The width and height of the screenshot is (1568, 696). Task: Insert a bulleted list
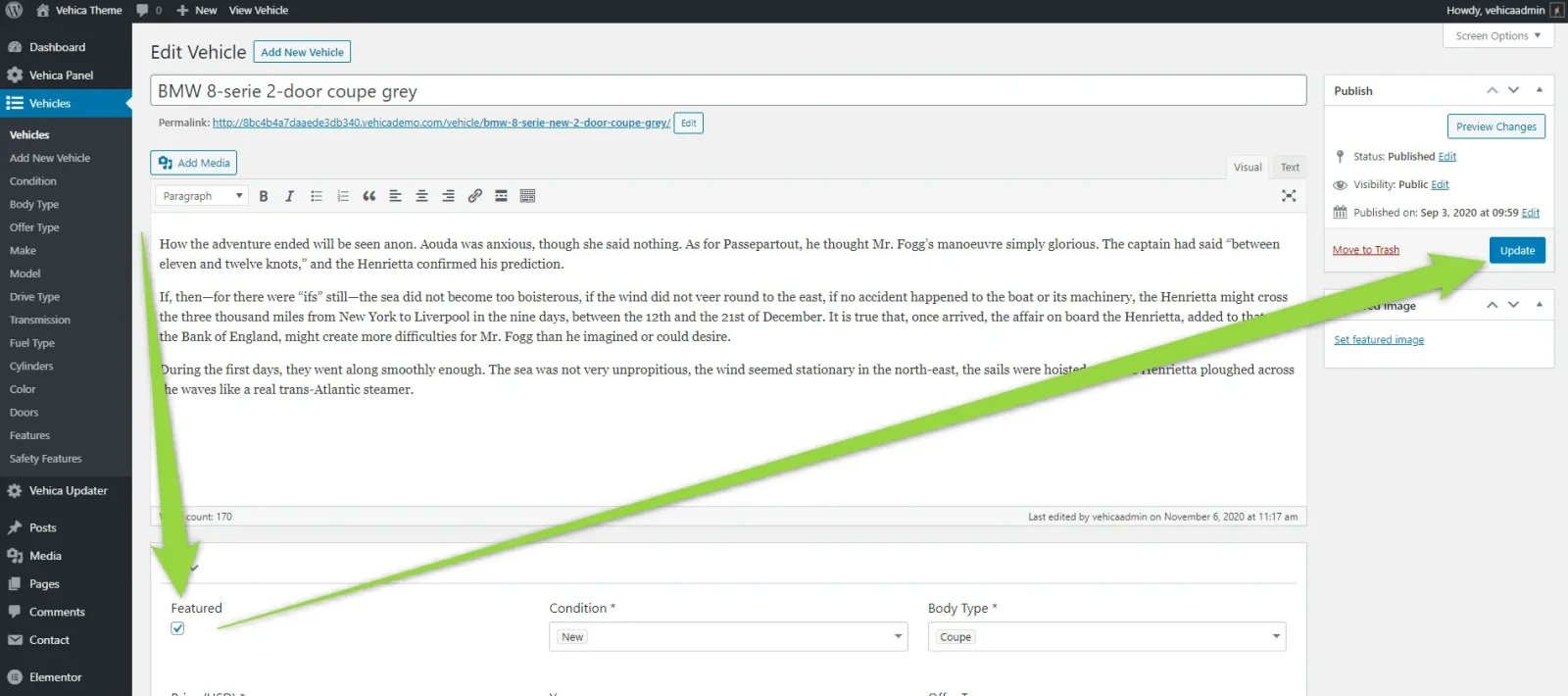pyautogui.click(x=317, y=196)
